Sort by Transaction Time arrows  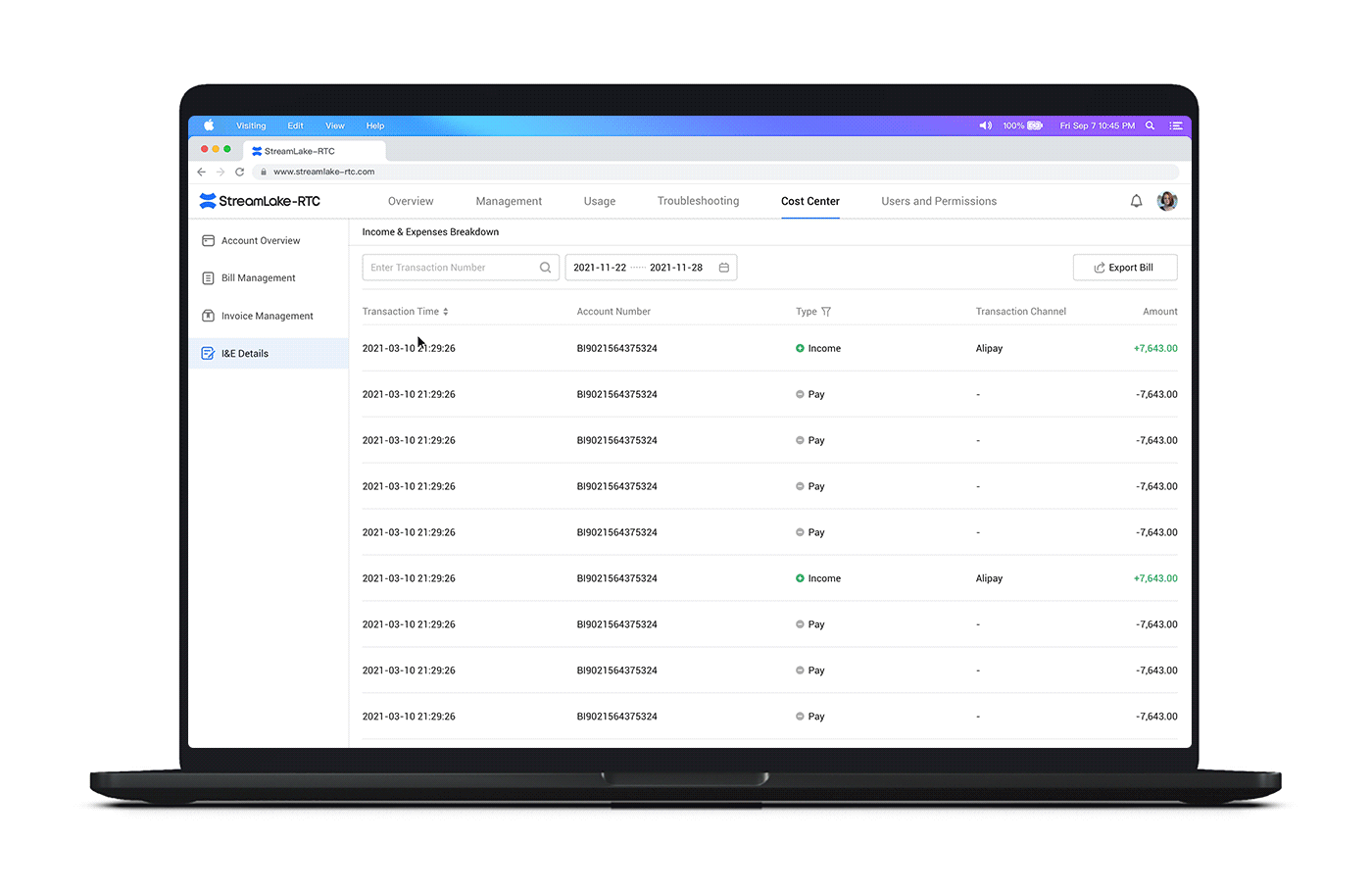pyautogui.click(x=446, y=312)
